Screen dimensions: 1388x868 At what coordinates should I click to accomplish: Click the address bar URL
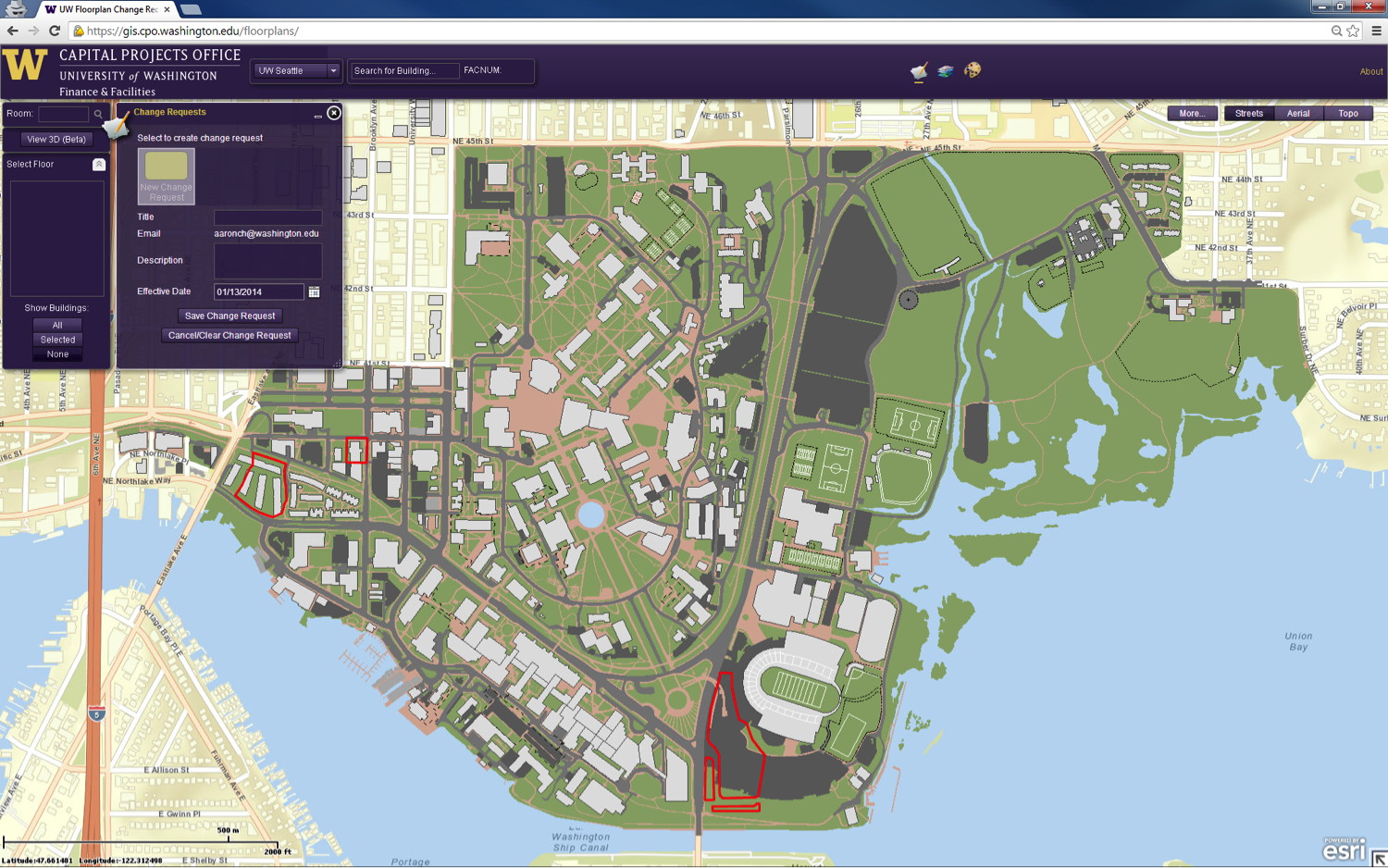coord(192,31)
